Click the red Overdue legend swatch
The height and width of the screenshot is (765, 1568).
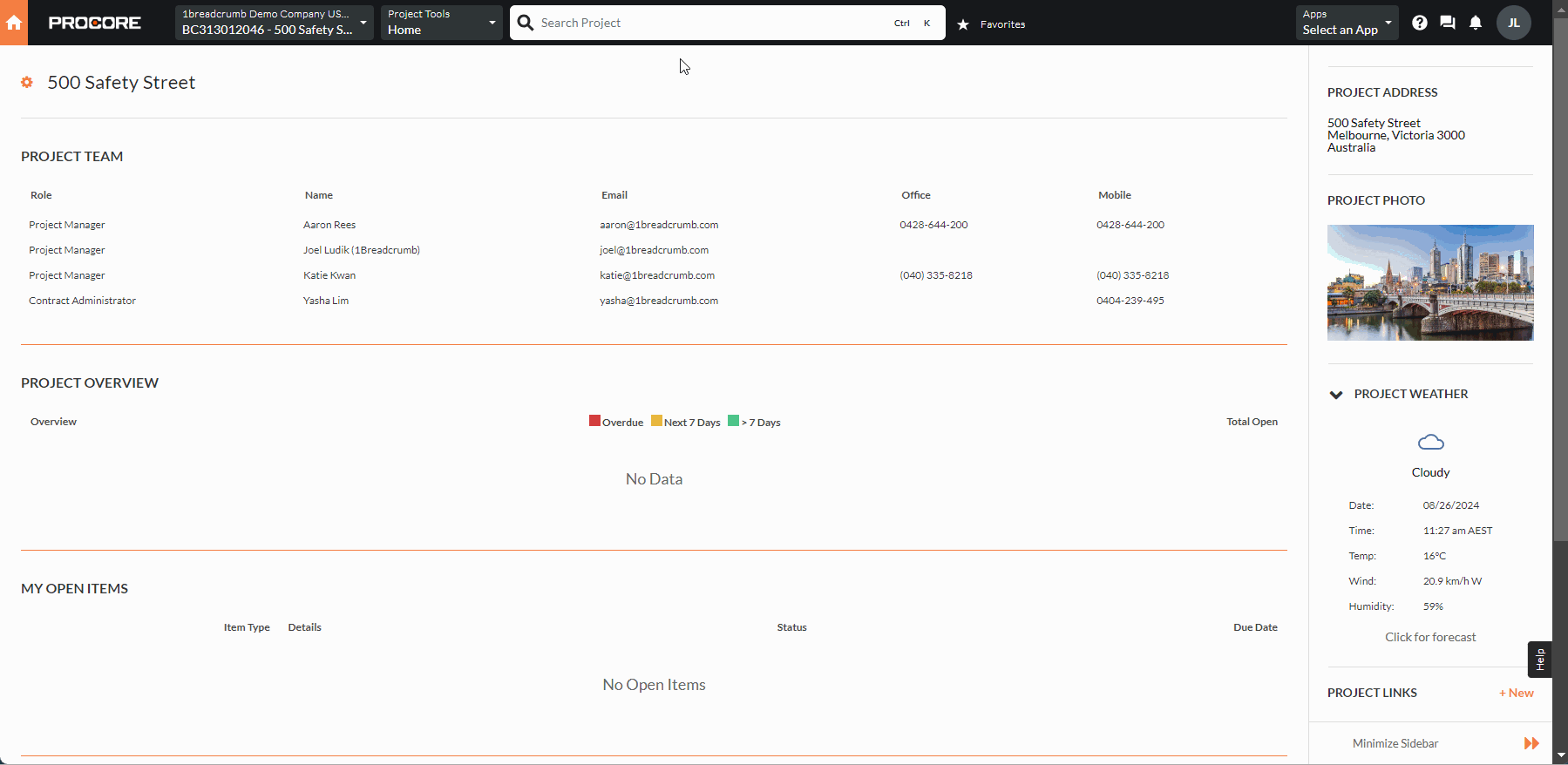point(594,421)
